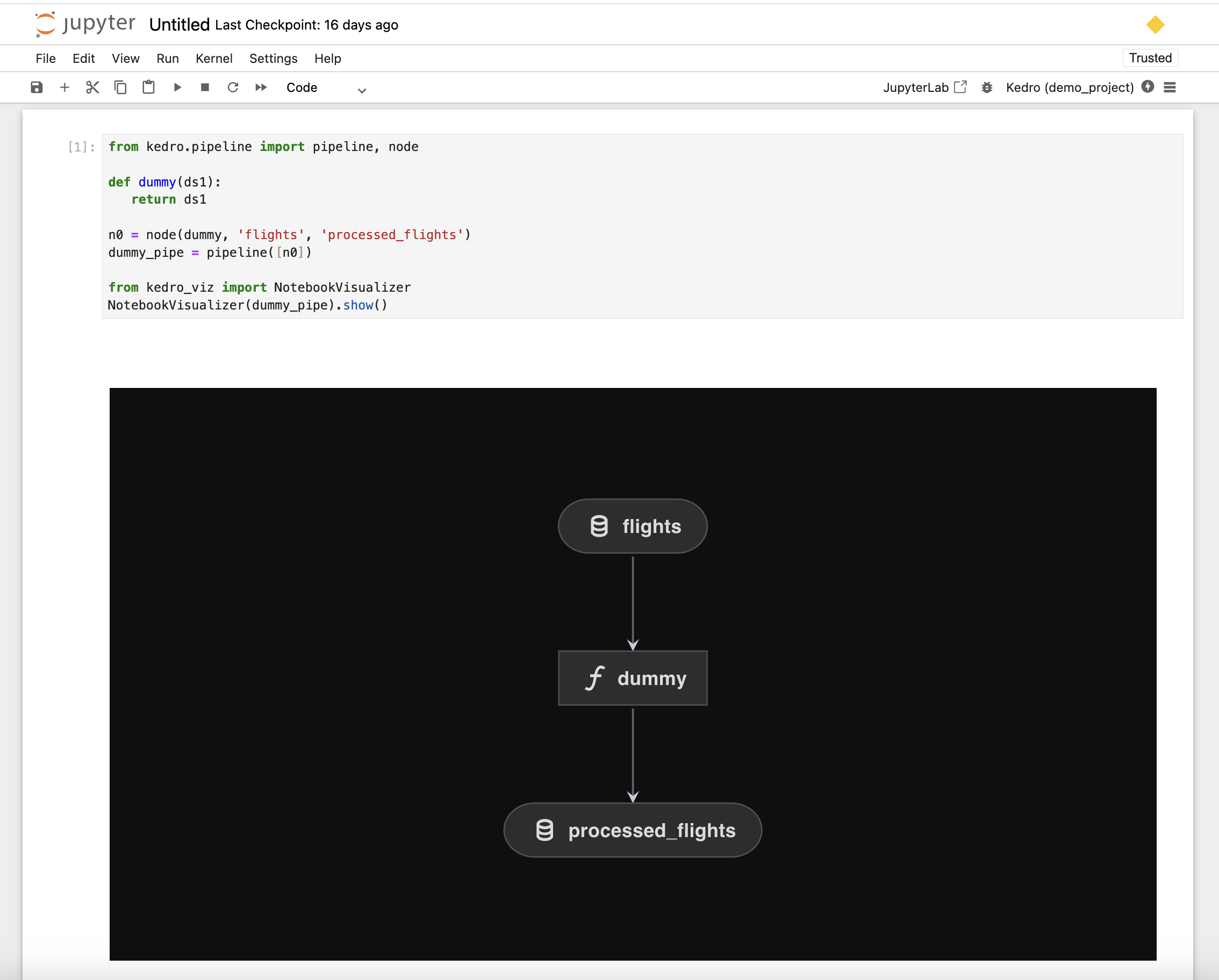
Task: Click the yellow diamond icon at top right
Action: [1155, 25]
